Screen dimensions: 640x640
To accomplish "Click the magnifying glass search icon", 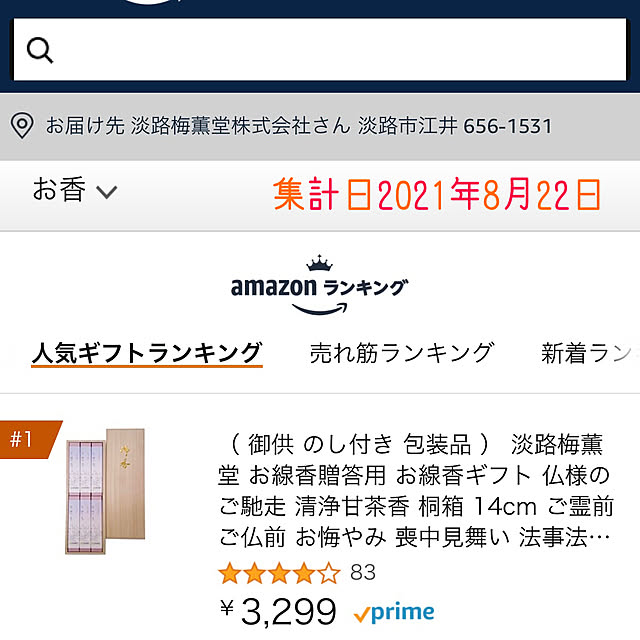I will tap(40, 51).
